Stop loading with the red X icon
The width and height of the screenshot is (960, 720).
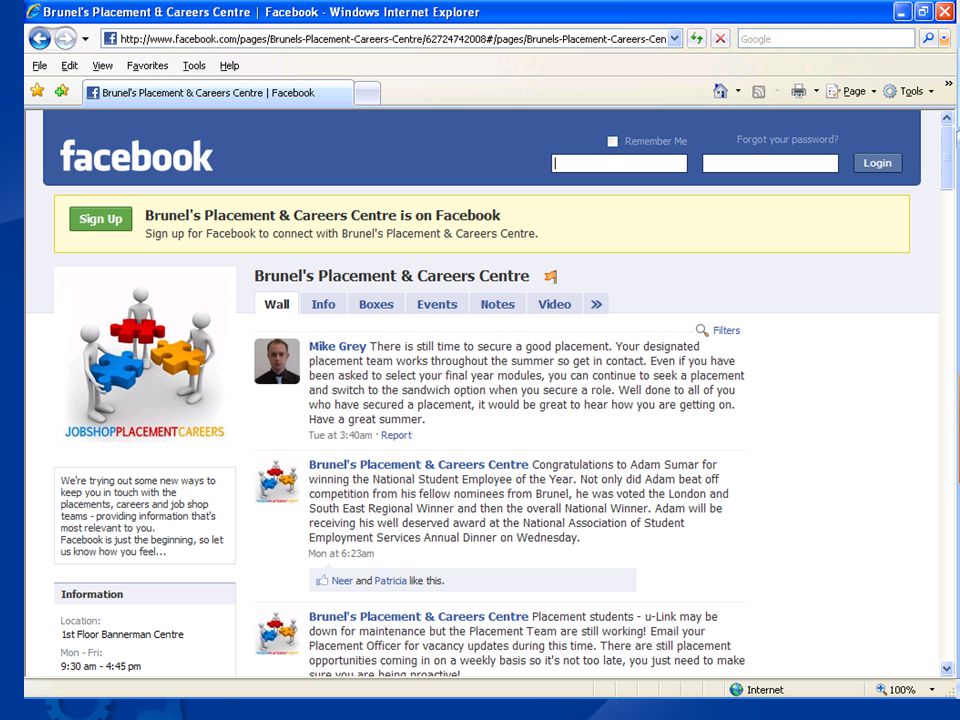click(x=721, y=39)
